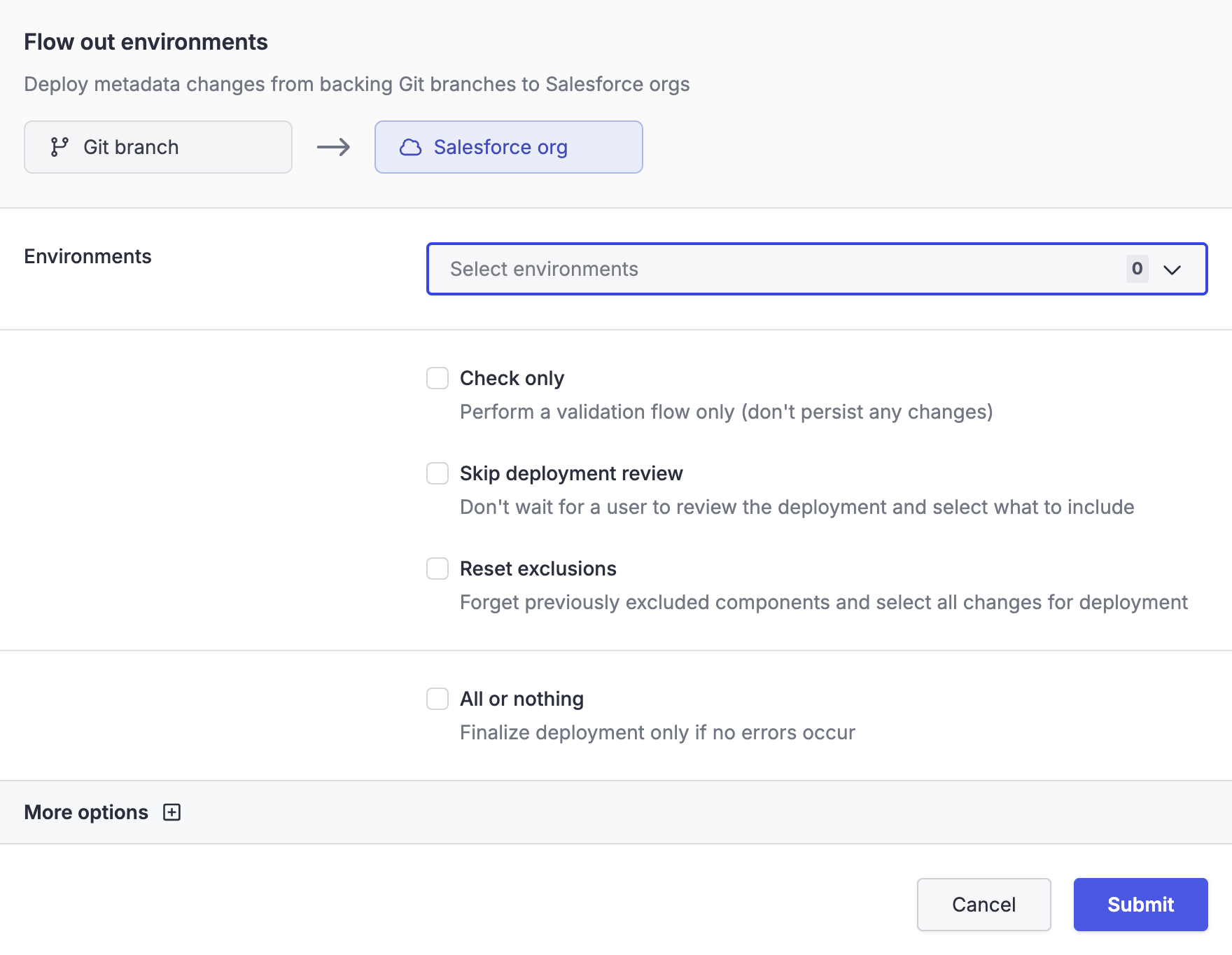The height and width of the screenshot is (955, 1232).
Task: Click the arrow between branch and org
Action: click(x=333, y=147)
